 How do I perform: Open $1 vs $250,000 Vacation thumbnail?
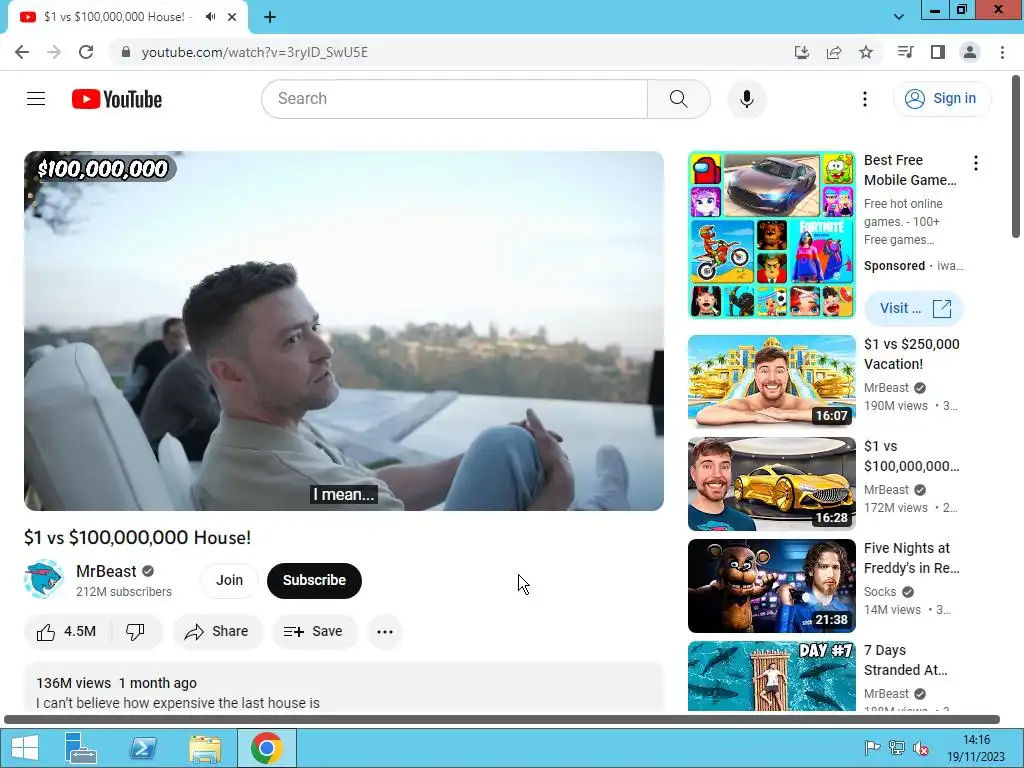tap(771, 381)
